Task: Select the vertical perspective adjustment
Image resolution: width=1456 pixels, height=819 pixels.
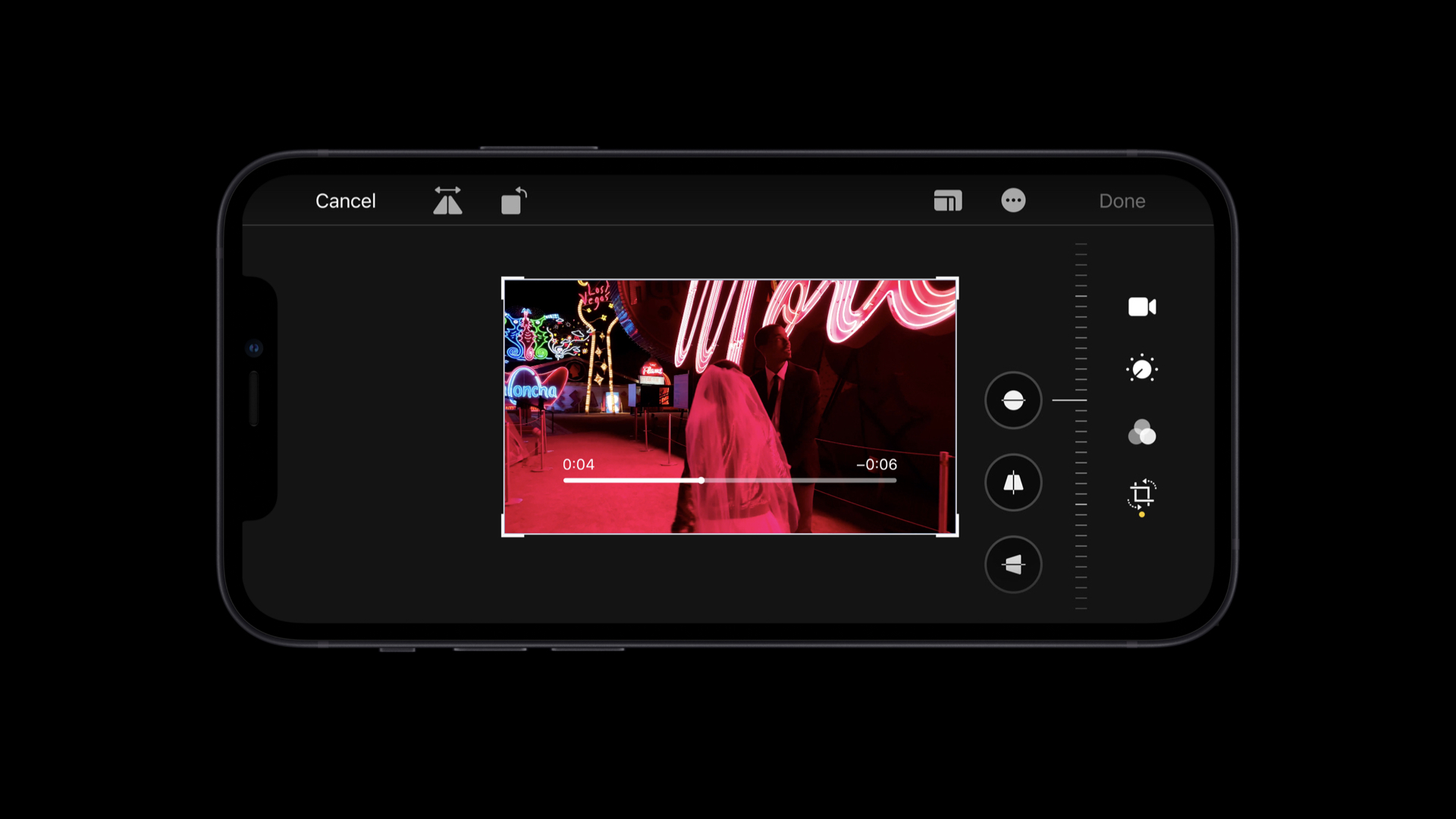Action: [1013, 482]
